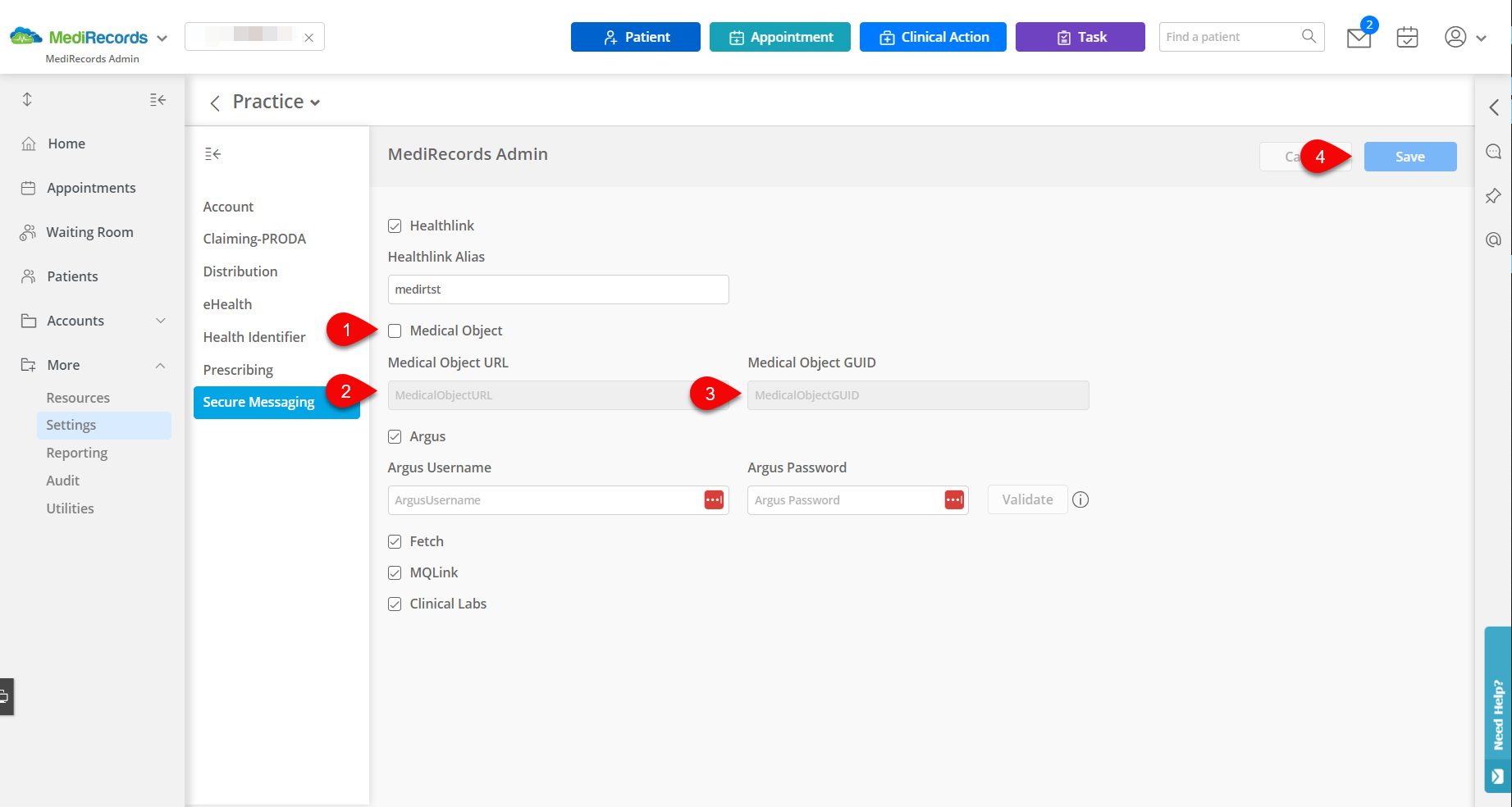The height and width of the screenshot is (807, 1512).
Task: Click the Appointments calendar sidebar icon
Action: coord(28,188)
